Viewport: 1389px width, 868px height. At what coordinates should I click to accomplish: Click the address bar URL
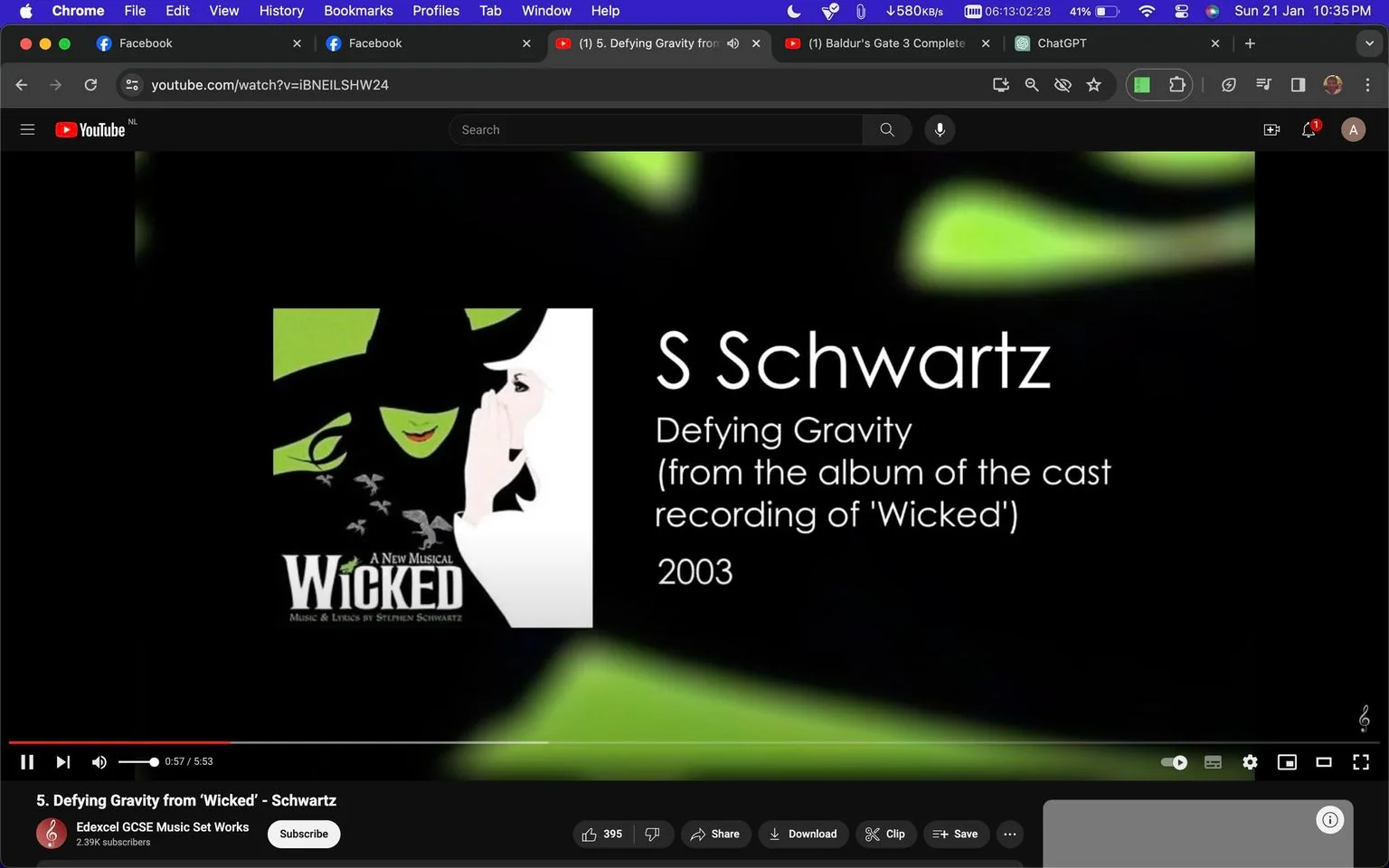point(269,84)
